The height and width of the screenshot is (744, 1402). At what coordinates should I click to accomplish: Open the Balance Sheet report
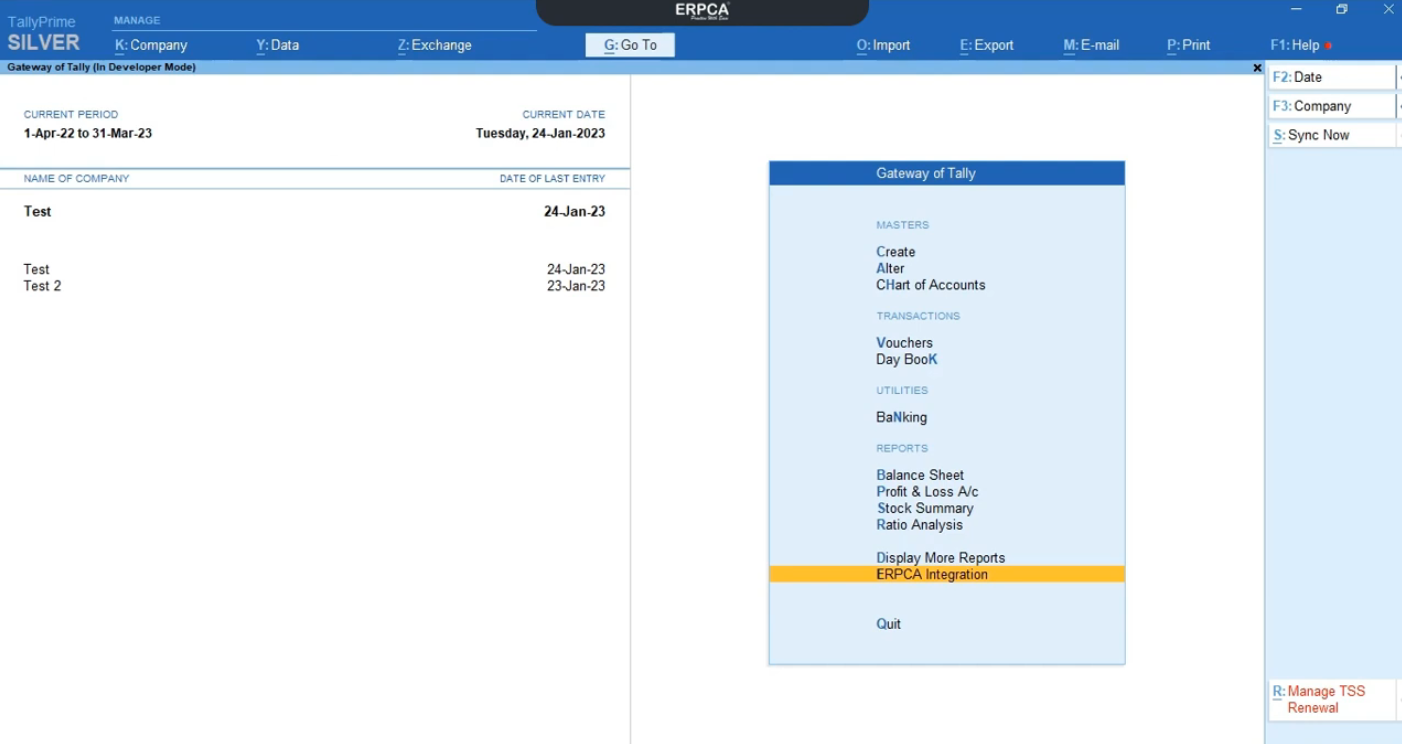pyautogui.click(x=920, y=475)
